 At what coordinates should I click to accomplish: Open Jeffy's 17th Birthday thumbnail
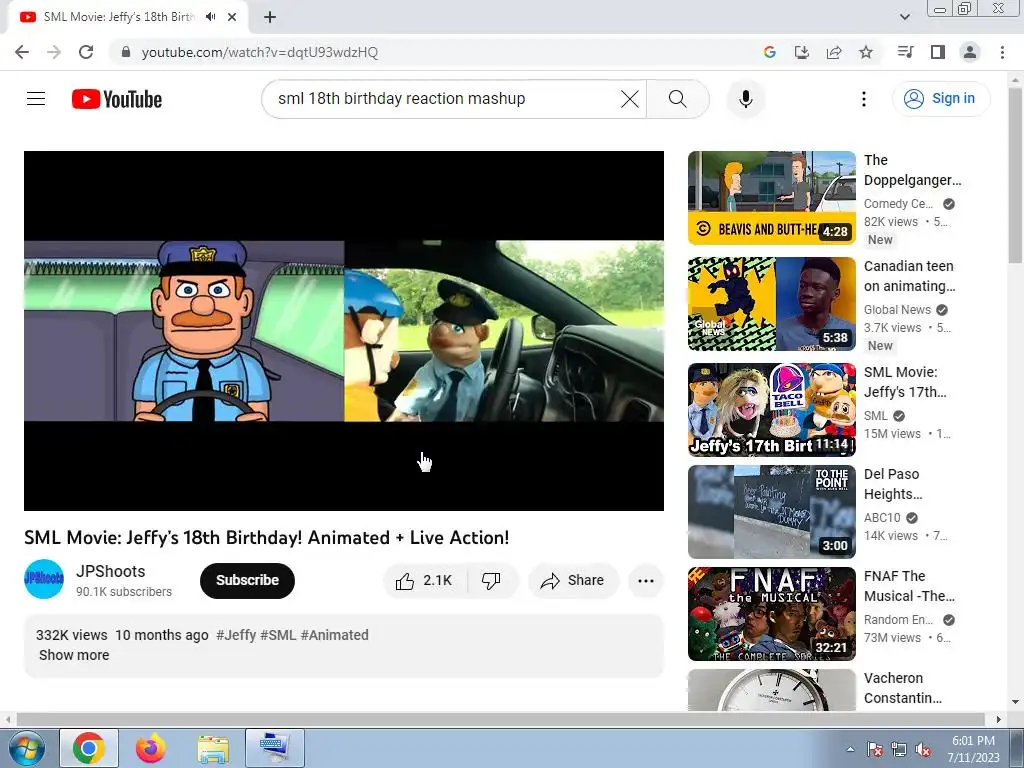tap(771, 409)
